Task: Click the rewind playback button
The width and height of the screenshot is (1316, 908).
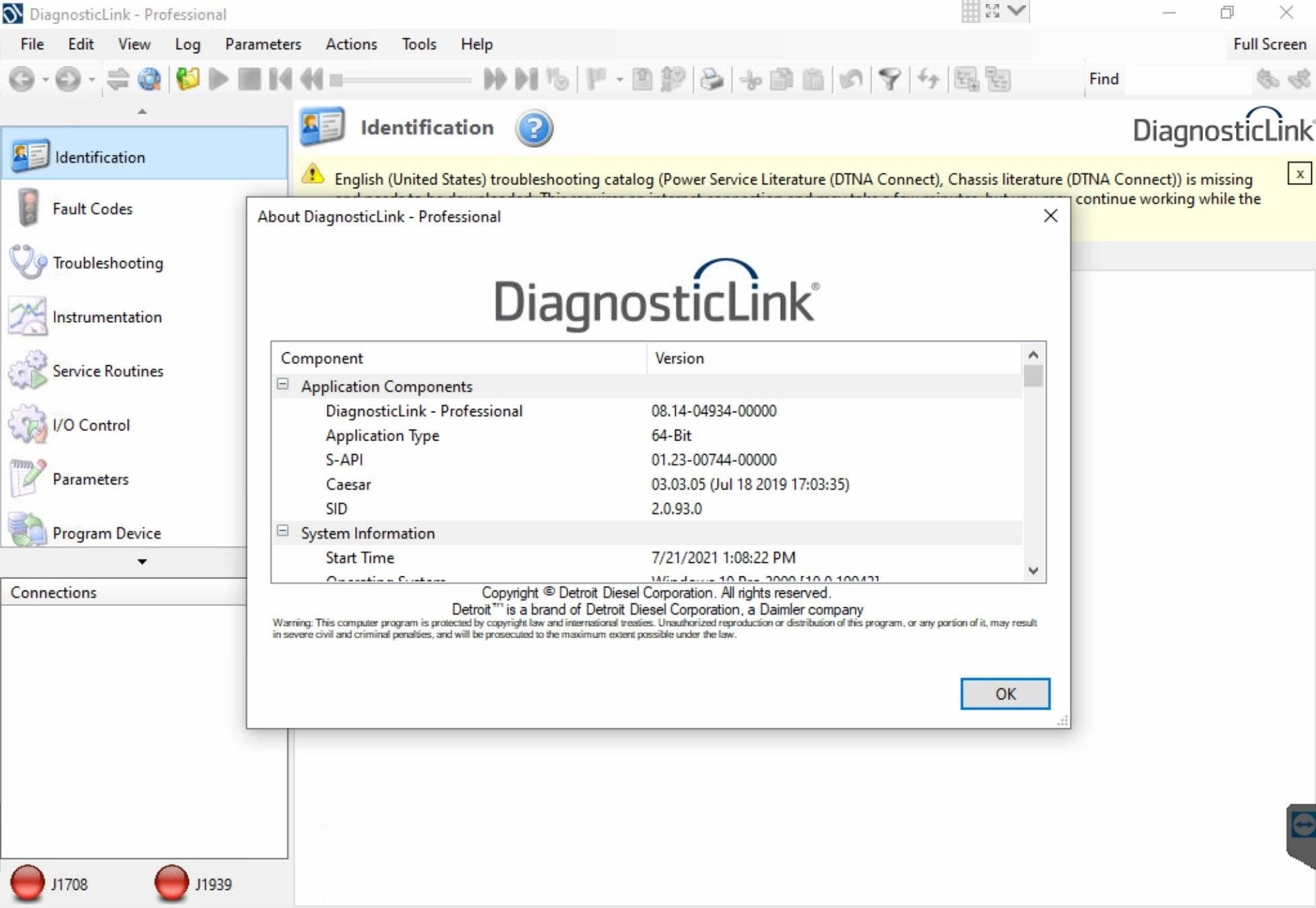Action: [x=311, y=79]
